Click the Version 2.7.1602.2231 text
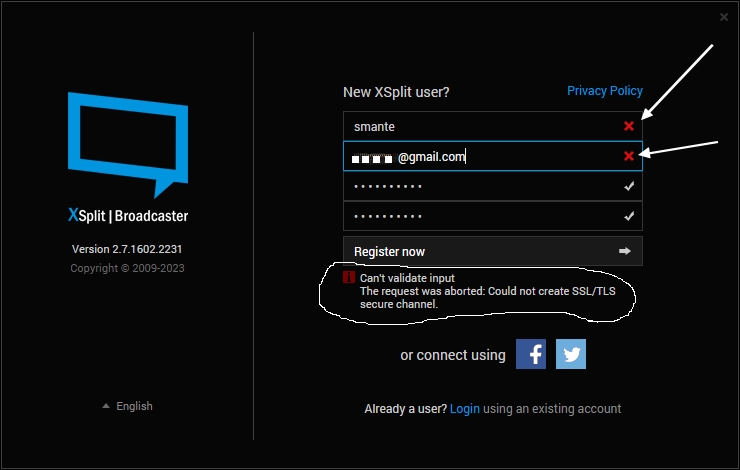Viewport: 740px width, 470px height. click(x=127, y=249)
